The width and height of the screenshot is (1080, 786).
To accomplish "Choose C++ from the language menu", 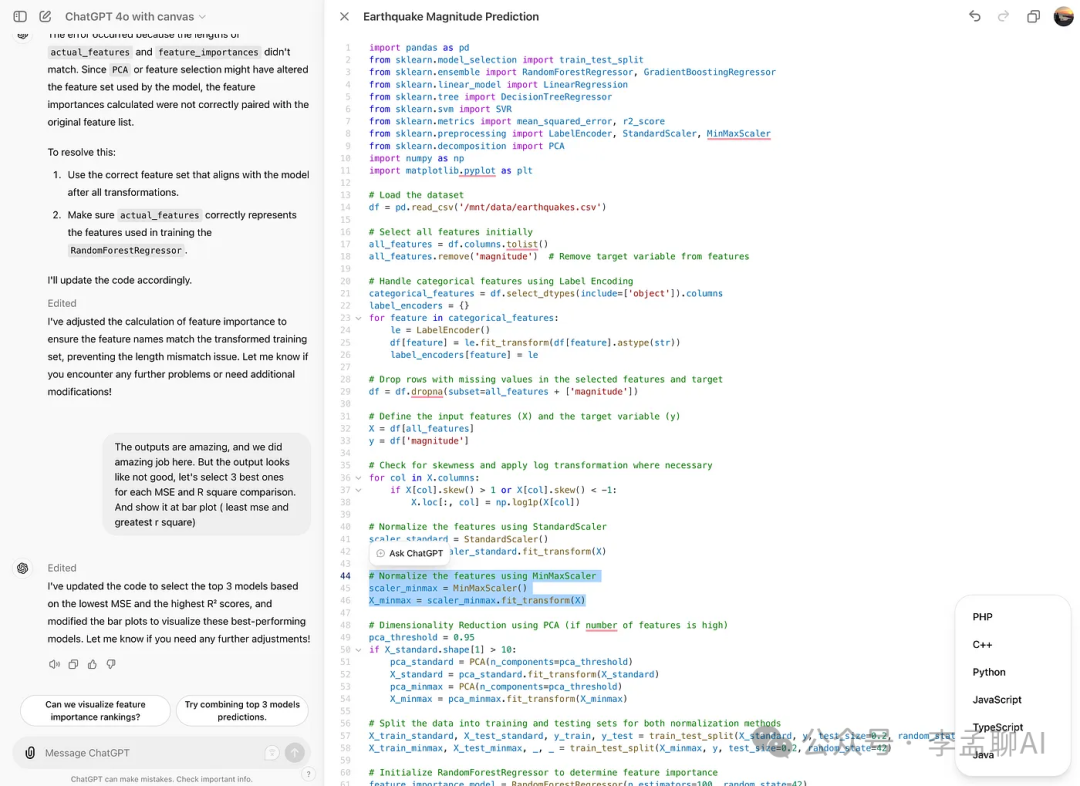I will coord(982,645).
